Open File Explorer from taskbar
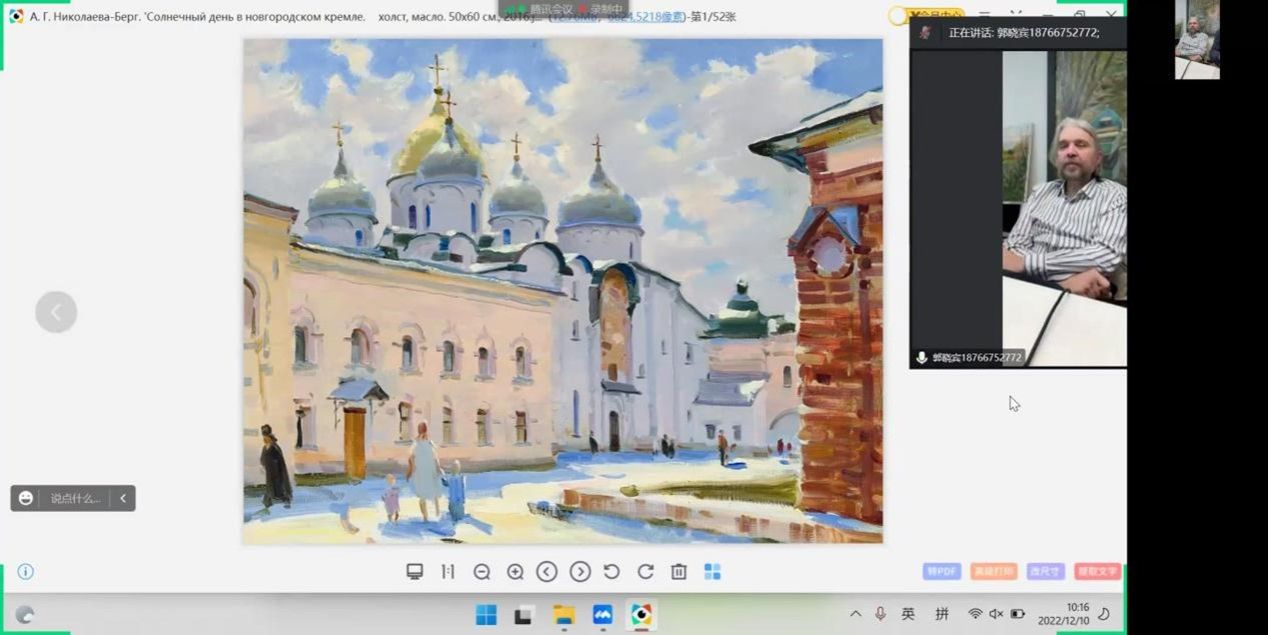The width and height of the screenshot is (1268, 635). (x=564, y=614)
